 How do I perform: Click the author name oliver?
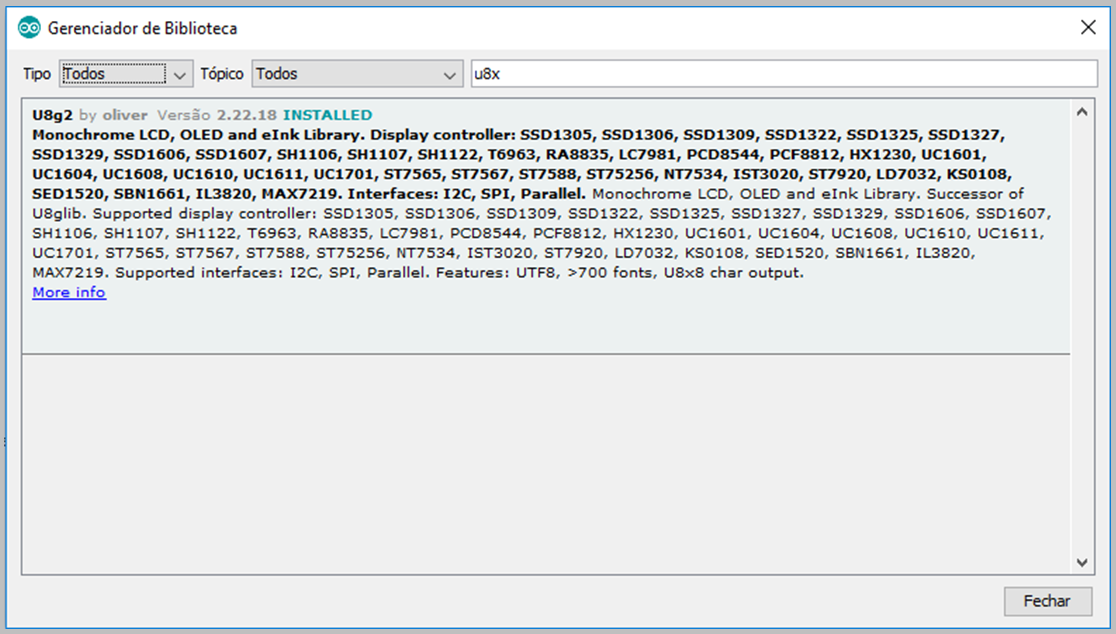(125, 115)
